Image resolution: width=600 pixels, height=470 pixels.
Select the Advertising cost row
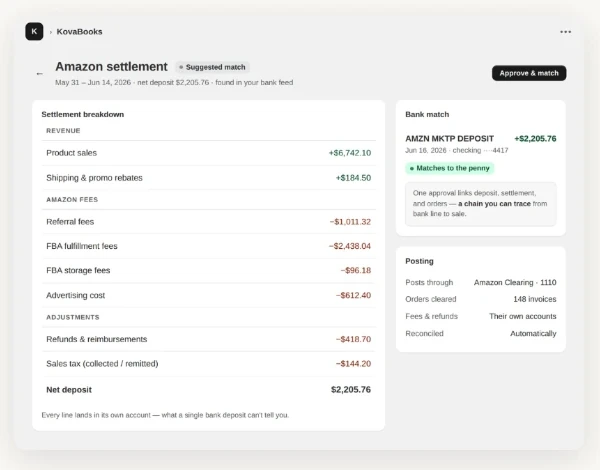click(x=209, y=295)
